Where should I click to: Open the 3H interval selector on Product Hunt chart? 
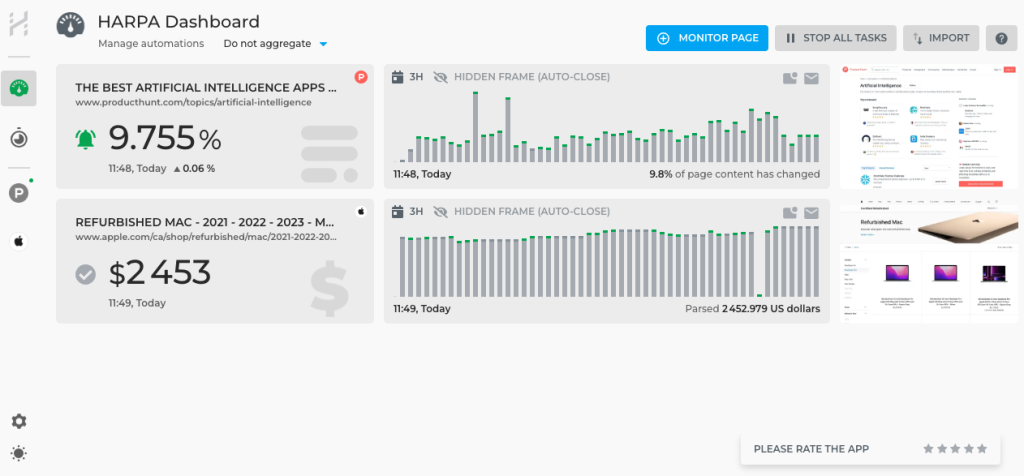click(x=409, y=77)
